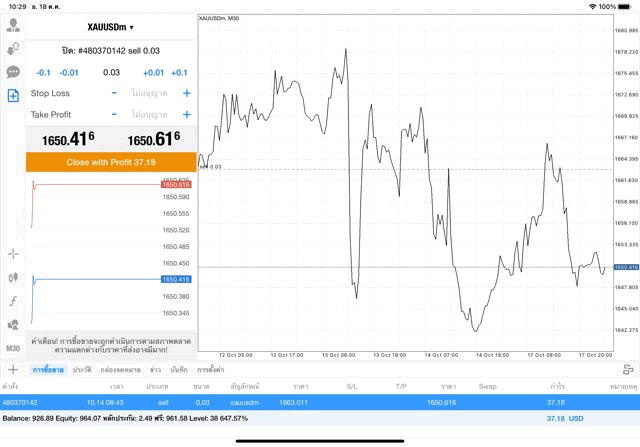The width and height of the screenshot is (640, 447).
Task: Select the bid price 1650.416
Action: 68,139
